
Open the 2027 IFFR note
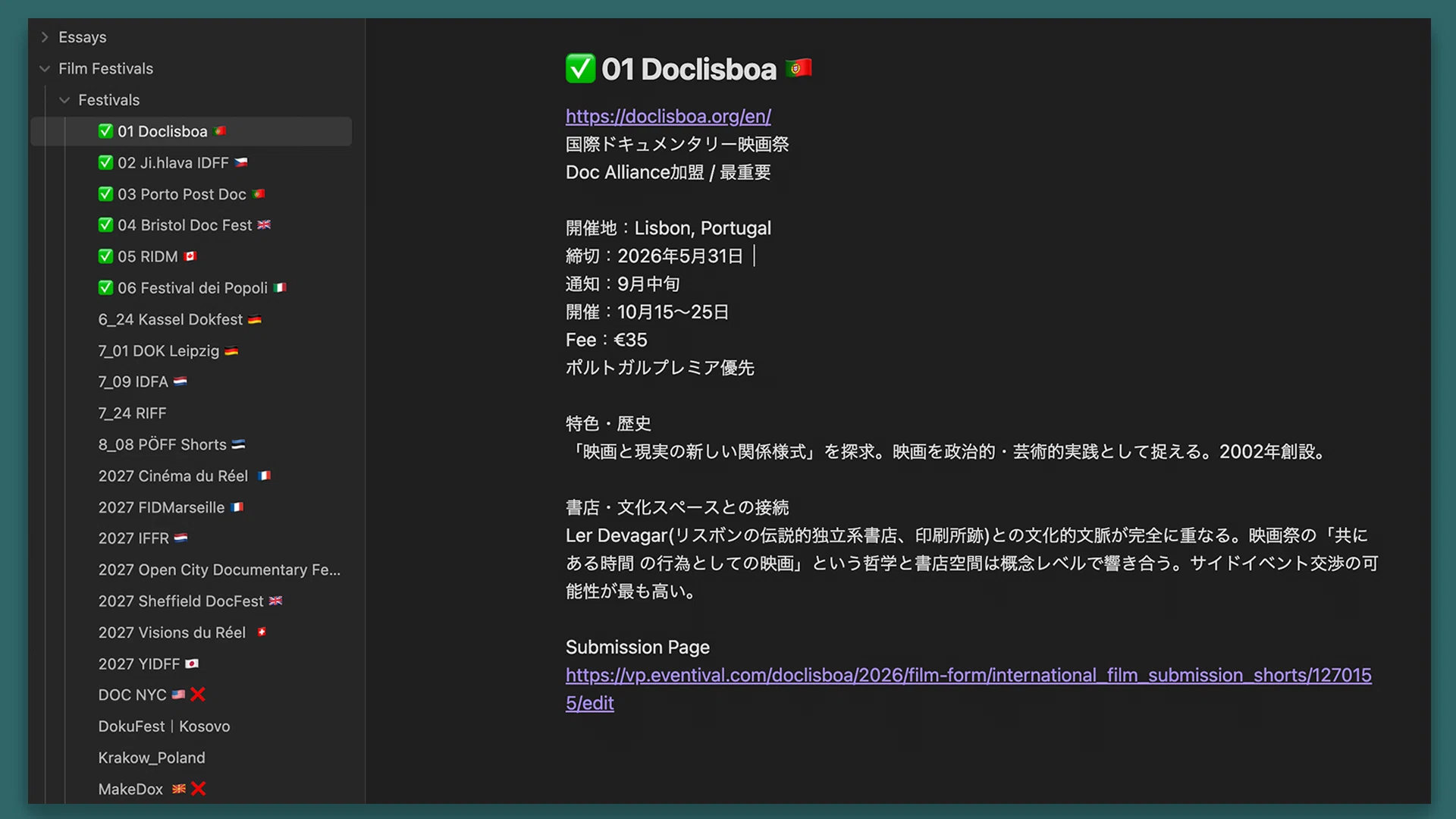(x=143, y=538)
